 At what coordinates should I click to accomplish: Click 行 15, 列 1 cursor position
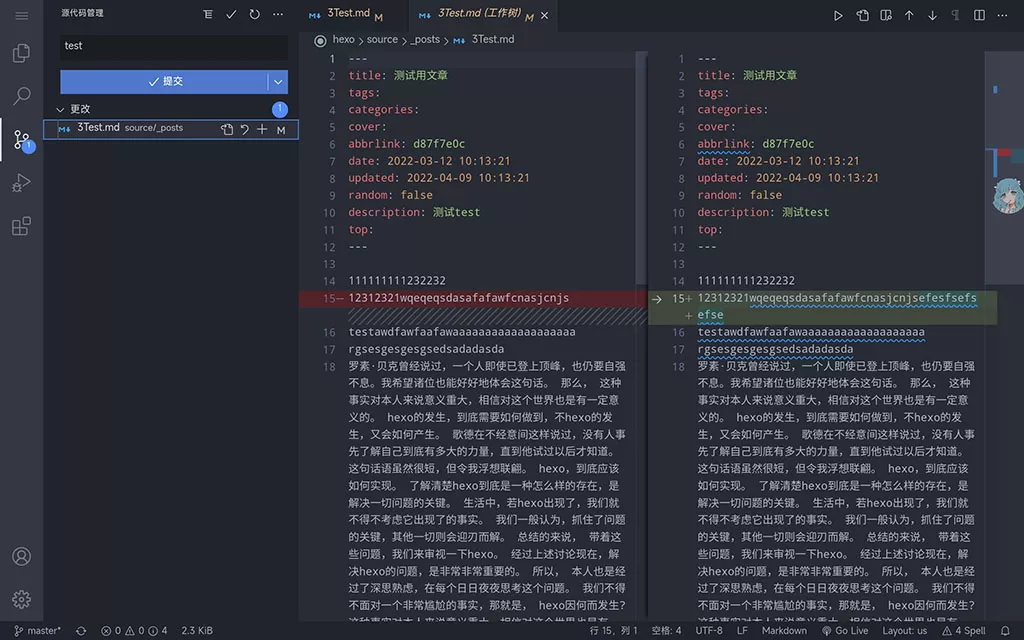tap(613, 631)
